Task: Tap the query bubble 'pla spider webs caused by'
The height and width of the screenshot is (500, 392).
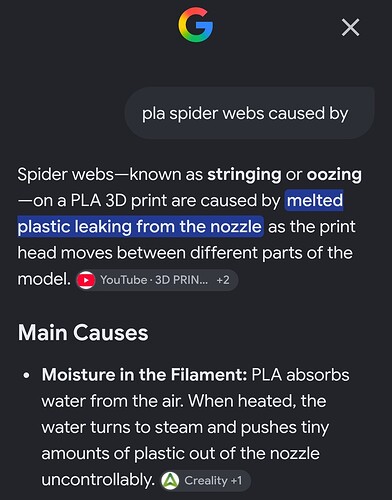Action: 249,113
